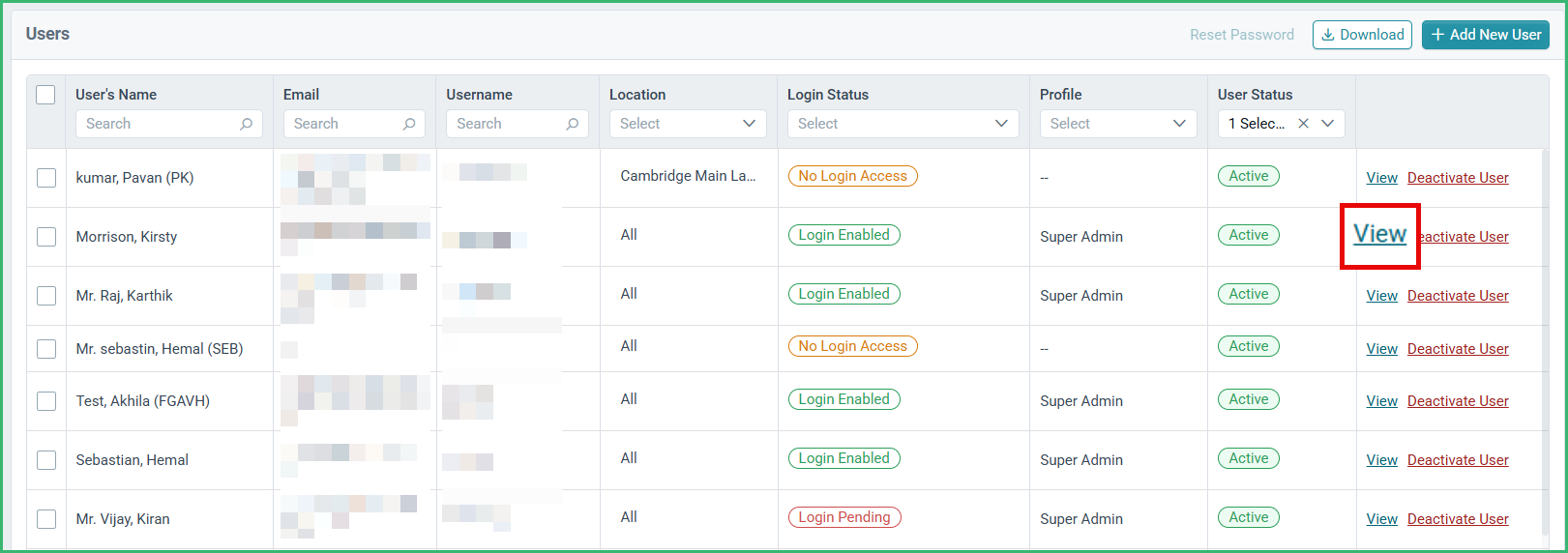Screen dimensions: 1568x553
Task: Focus the Email search field
Action: coord(354,124)
